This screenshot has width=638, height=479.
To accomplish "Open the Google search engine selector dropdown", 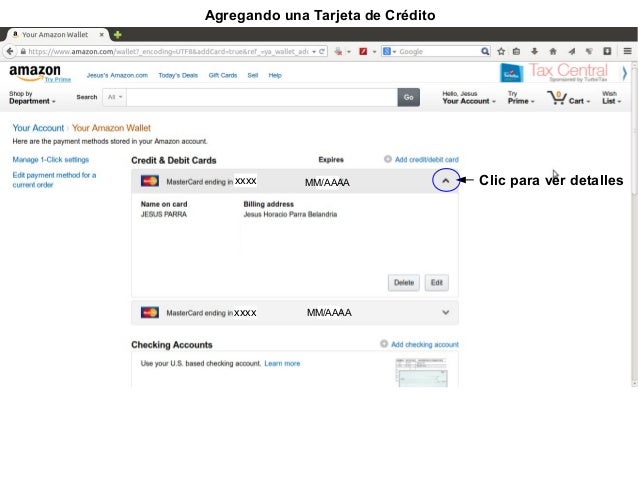I will point(389,51).
